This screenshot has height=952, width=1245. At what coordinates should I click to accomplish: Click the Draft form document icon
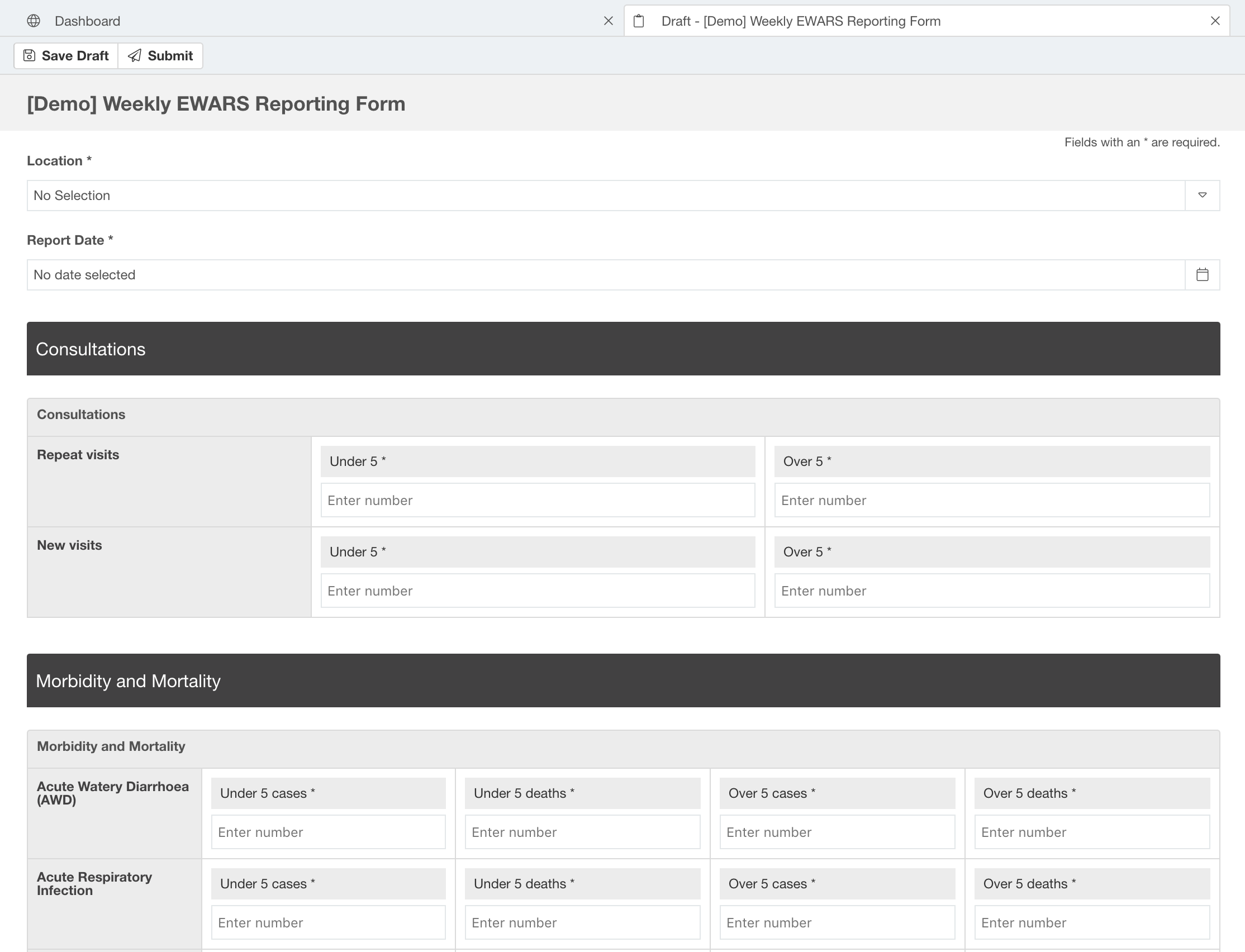pos(641,20)
